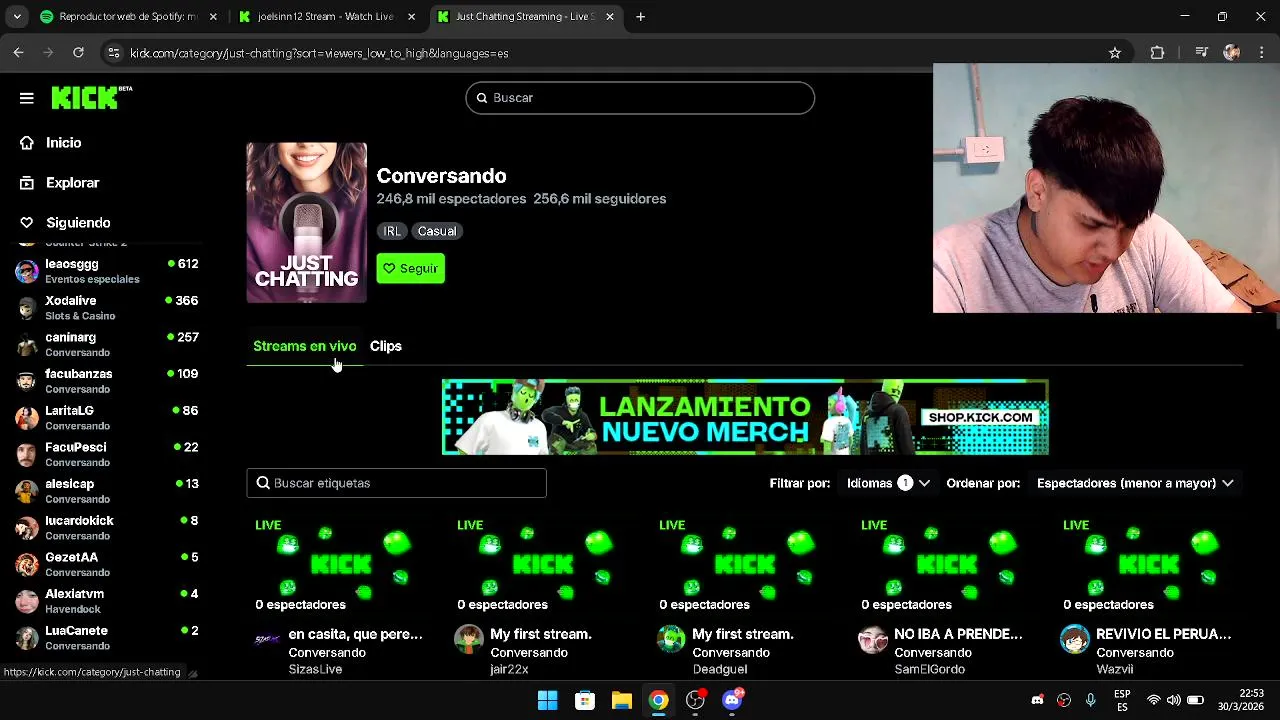This screenshot has height=720, width=1280.
Task: Open 'REVIVIO EL PERUA...' stream title
Action: [1163, 634]
